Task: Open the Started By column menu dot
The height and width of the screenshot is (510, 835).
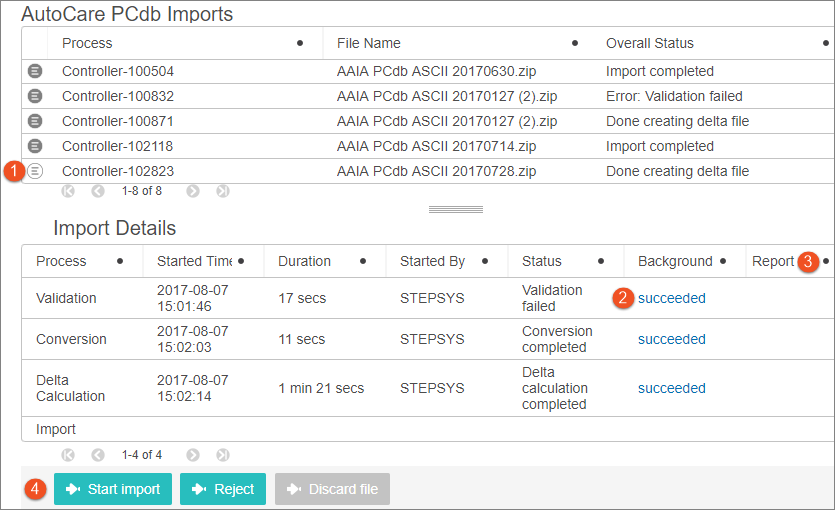Action: pos(485,261)
